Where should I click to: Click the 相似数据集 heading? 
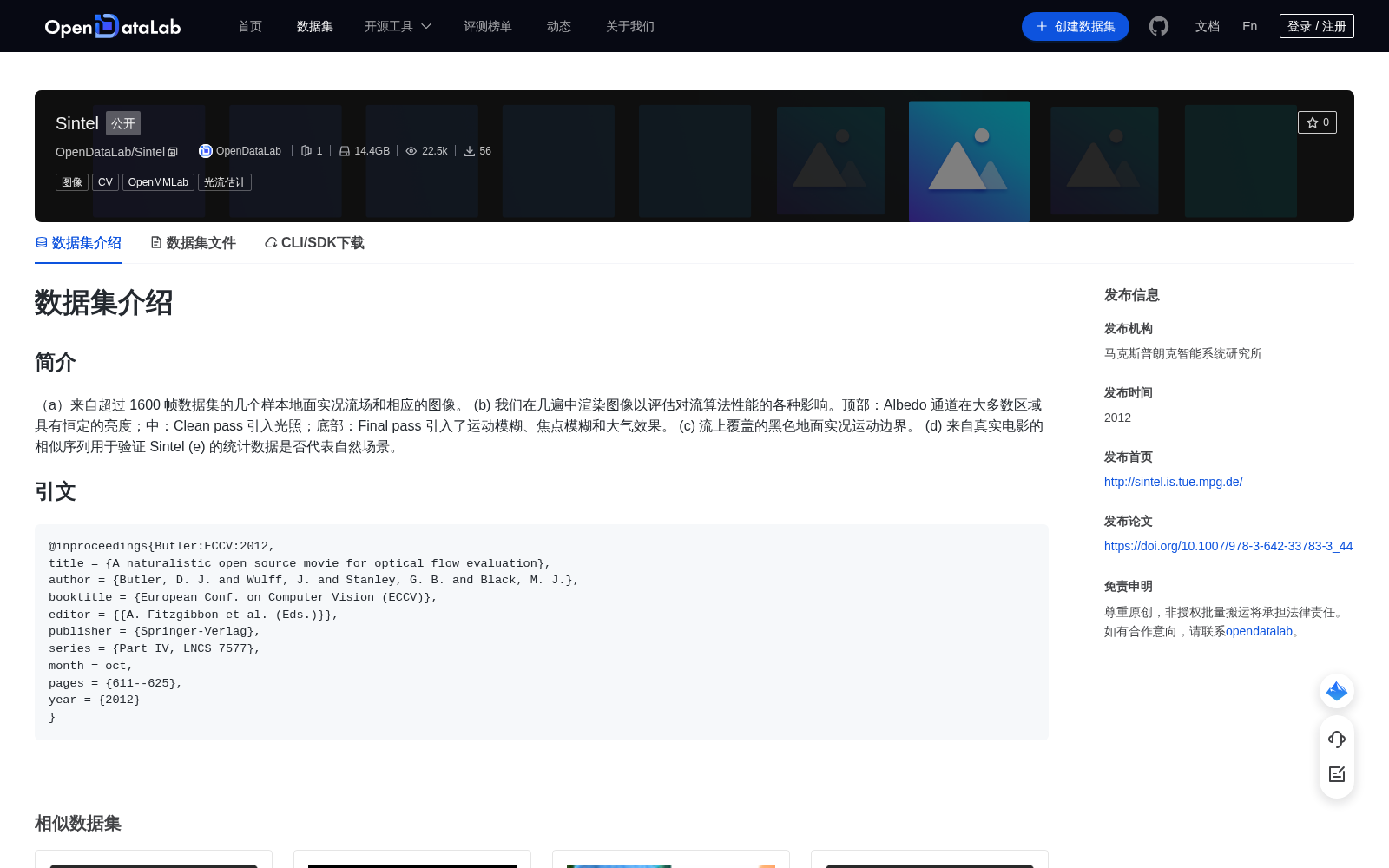(x=78, y=823)
